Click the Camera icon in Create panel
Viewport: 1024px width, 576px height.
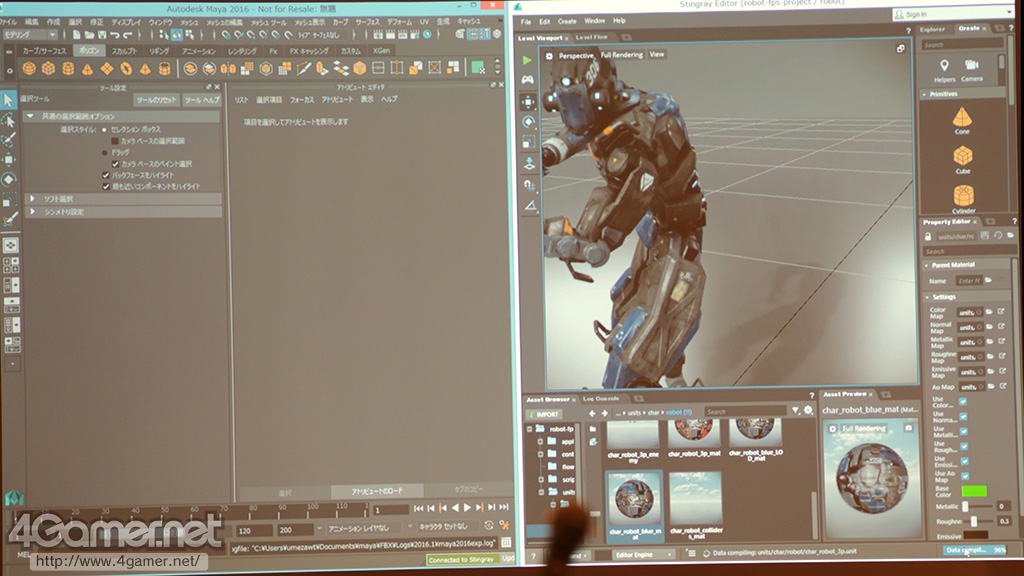click(x=972, y=70)
